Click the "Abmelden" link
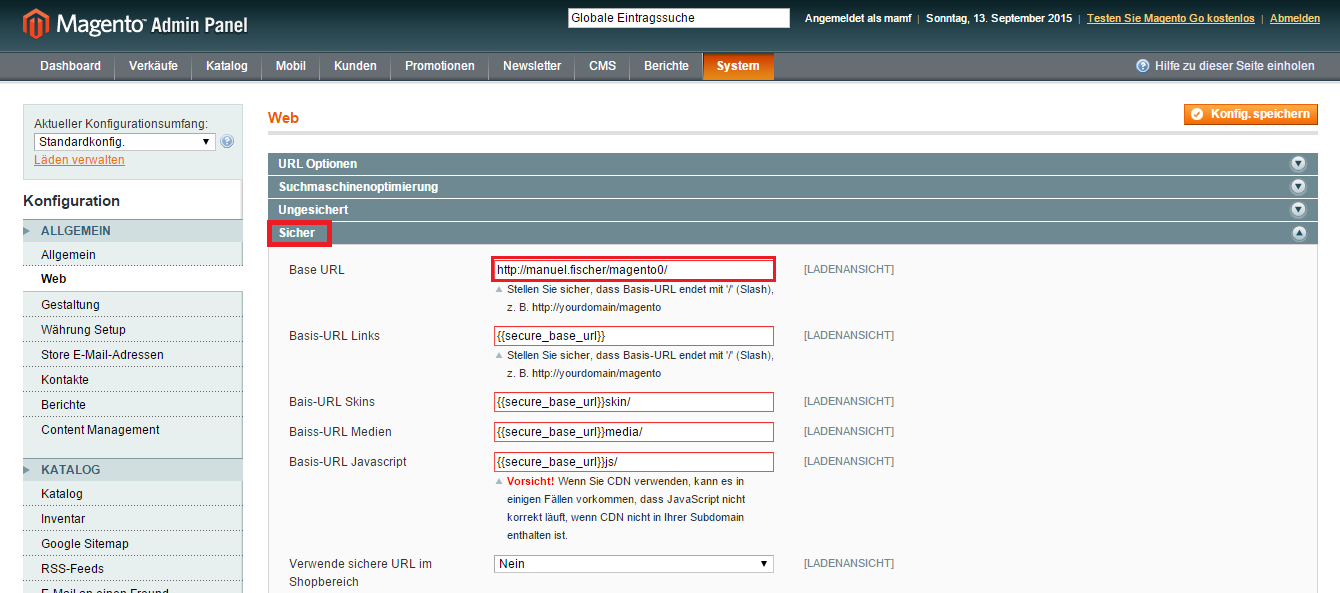Image resolution: width=1340 pixels, height=593 pixels. (1294, 17)
